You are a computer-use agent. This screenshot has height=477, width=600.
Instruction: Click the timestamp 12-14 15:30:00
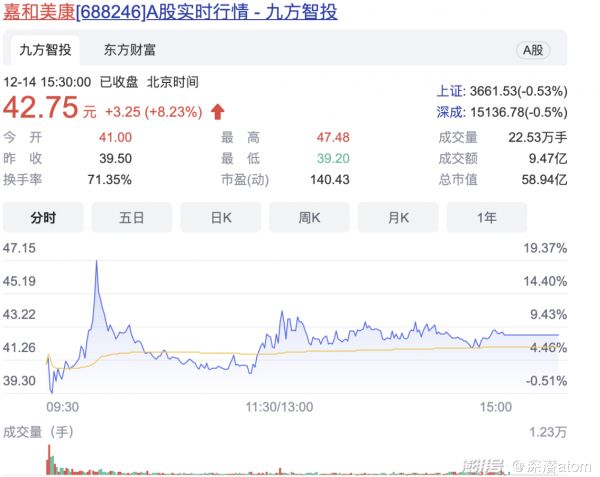tap(47, 82)
